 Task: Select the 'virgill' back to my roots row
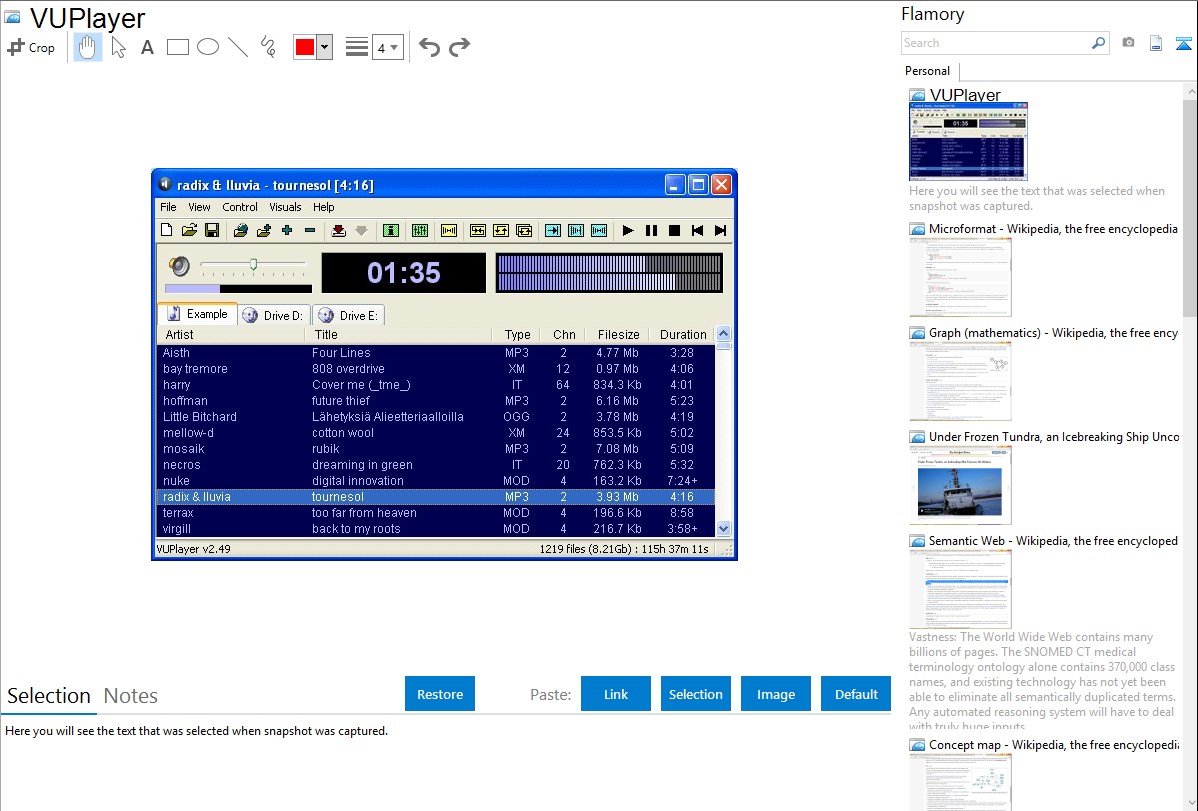[436, 529]
